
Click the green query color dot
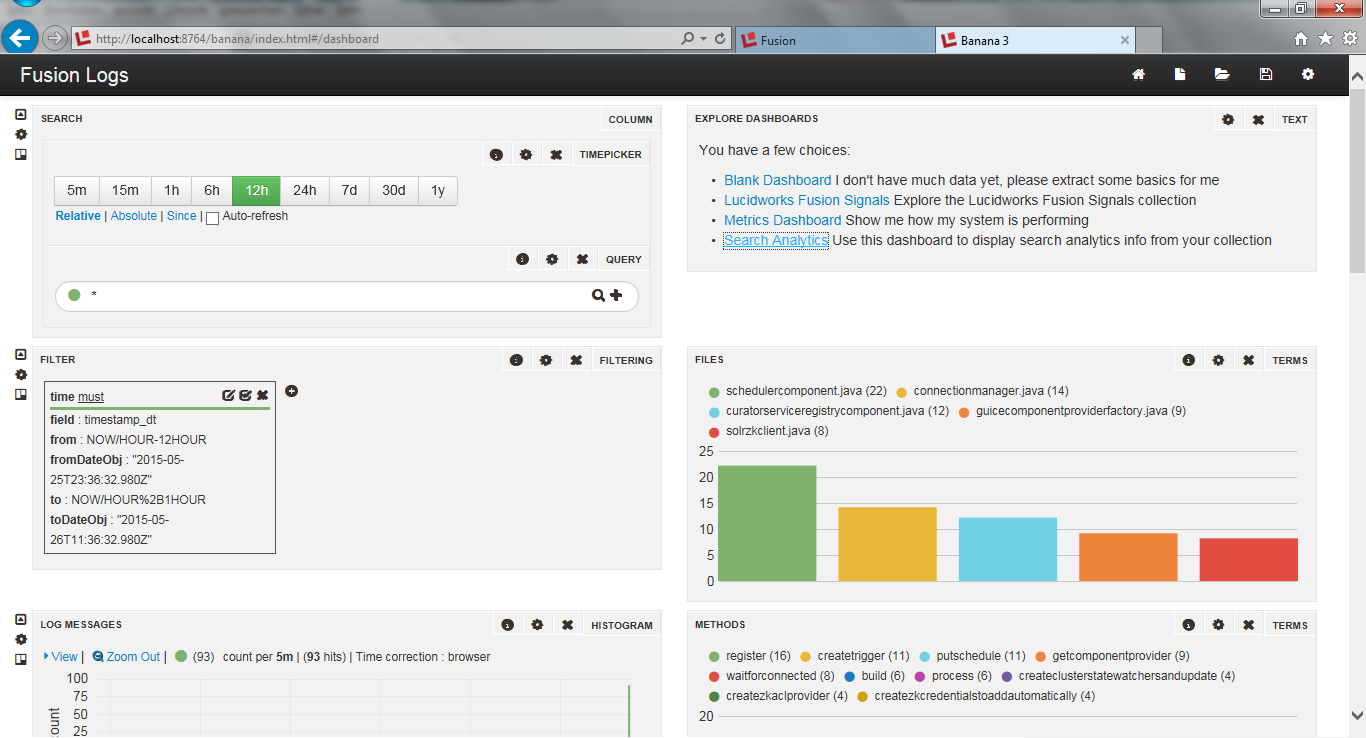tap(74, 295)
